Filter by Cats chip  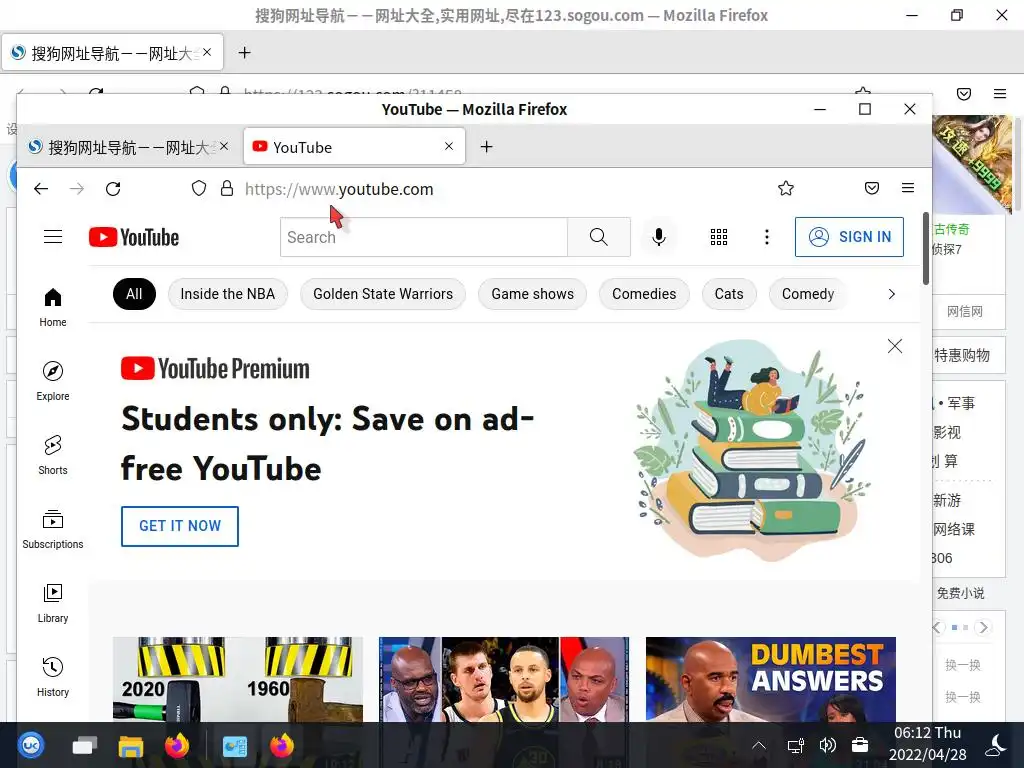(x=729, y=294)
